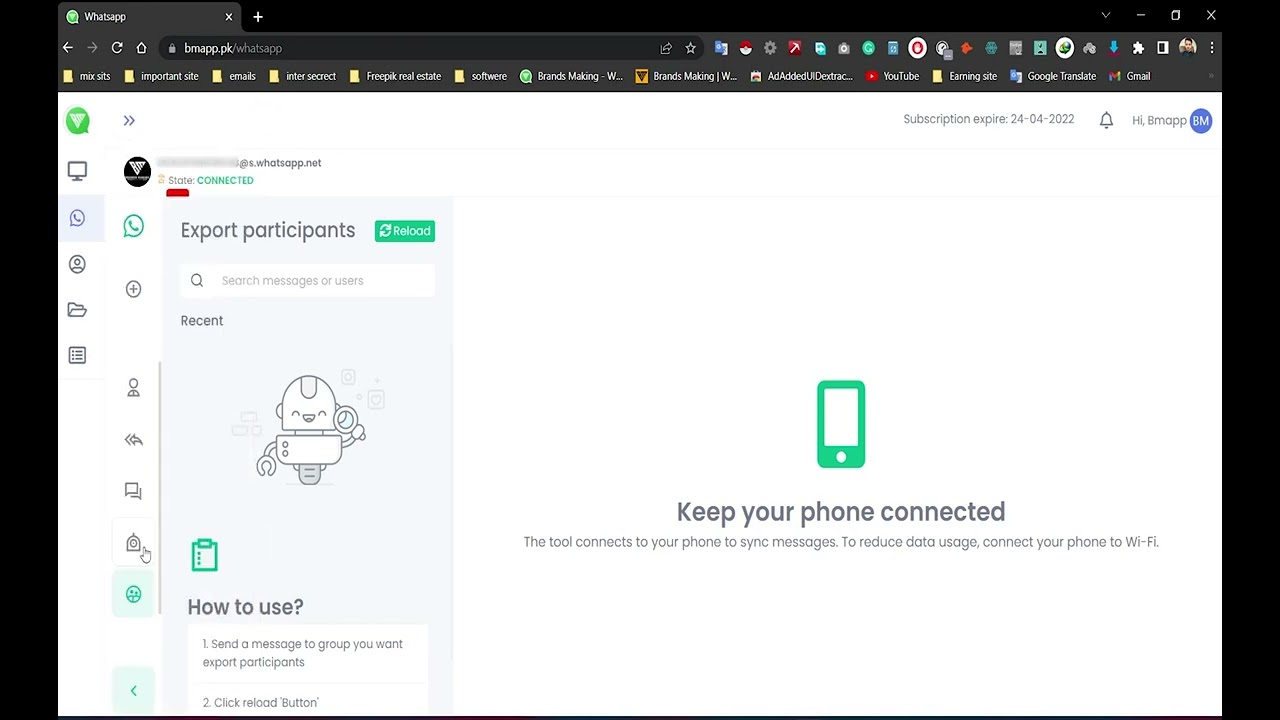The image size is (1280, 720).
Task: Click the submenu vertical scrollbar
Action: 160,488
